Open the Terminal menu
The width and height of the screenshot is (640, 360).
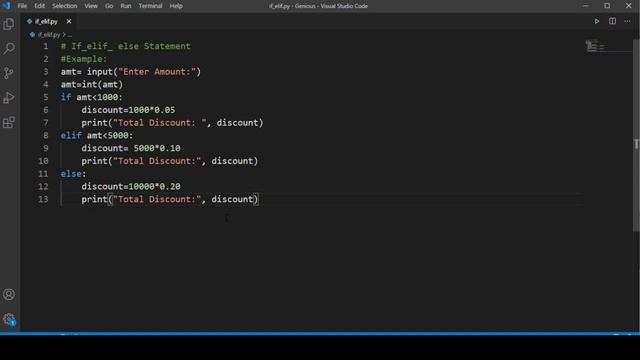click(150, 6)
